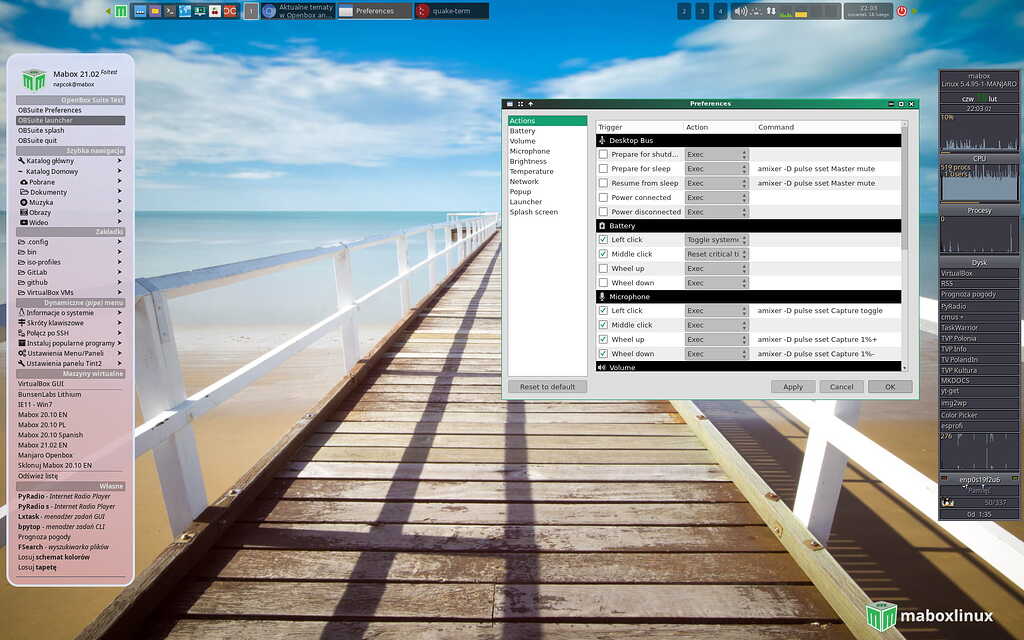This screenshot has height=640, width=1024.
Task: Open OBSuite splash from the side menu
Action: click(40, 130)
